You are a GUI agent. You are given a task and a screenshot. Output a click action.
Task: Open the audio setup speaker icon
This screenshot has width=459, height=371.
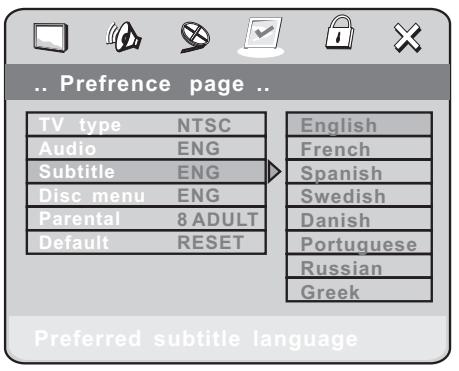(124, 37)
